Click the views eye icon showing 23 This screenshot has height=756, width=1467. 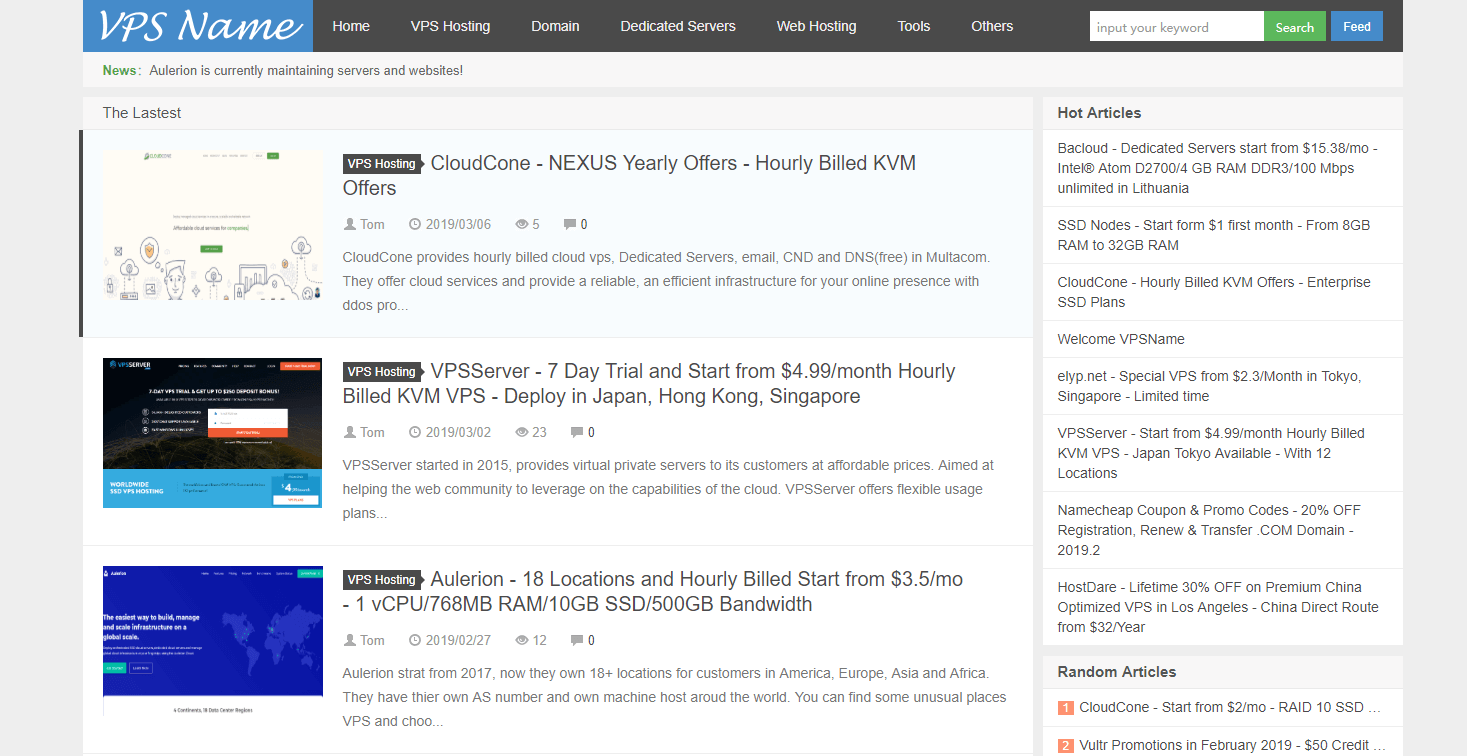click(521, 432)
